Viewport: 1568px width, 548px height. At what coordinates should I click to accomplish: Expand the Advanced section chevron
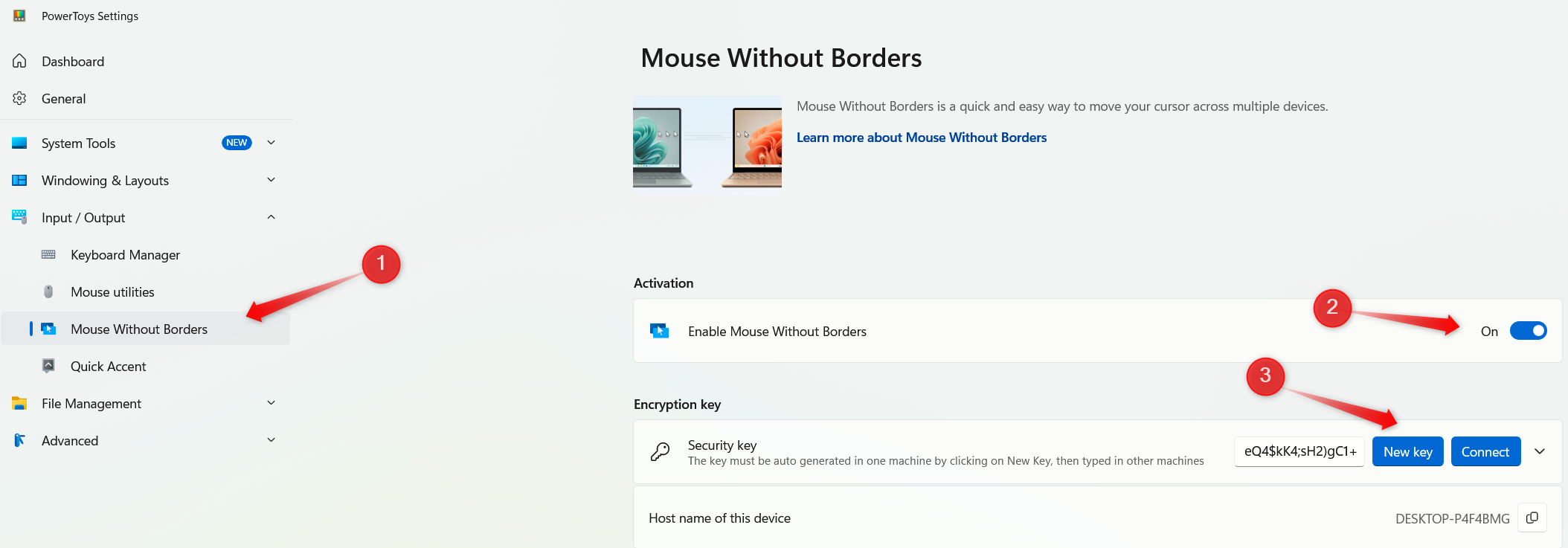(271, 440)
